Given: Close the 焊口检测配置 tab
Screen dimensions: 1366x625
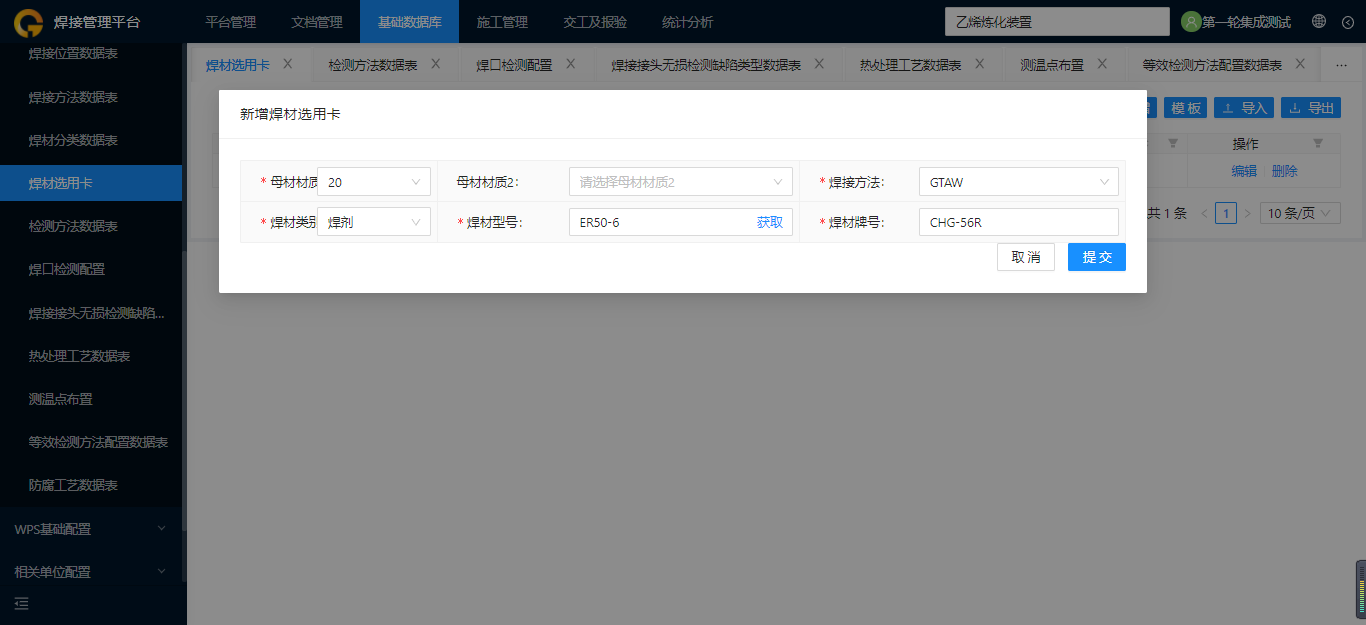Looking at the screenshot, I should pos(571,63).
